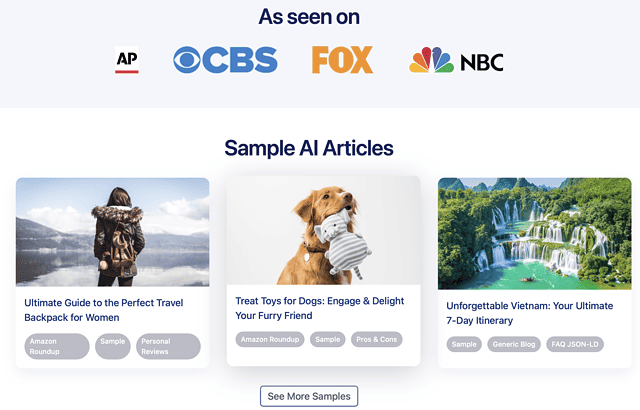Click the FOX logo
This screenshot has height=410, width=640.
342,60
